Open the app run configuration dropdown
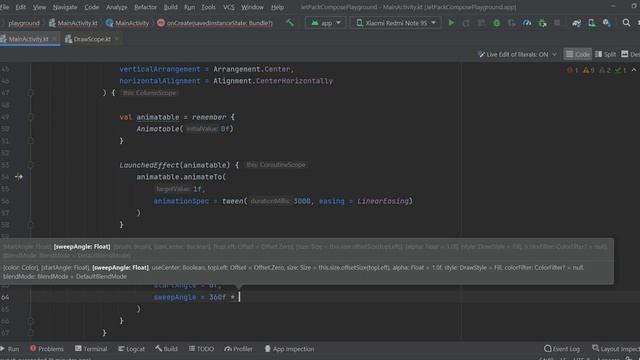 coord(325,23)
